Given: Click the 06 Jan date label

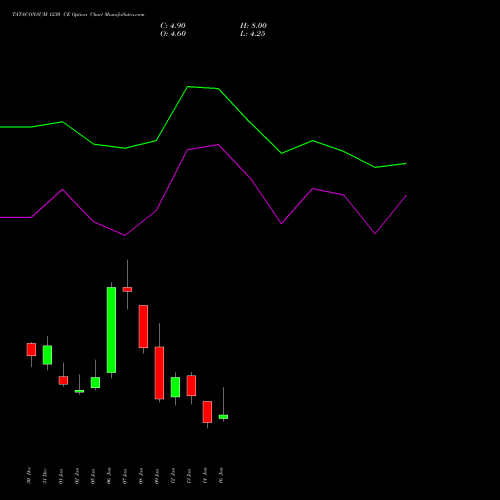Looking at the screenshot, I should click(109, 476).
